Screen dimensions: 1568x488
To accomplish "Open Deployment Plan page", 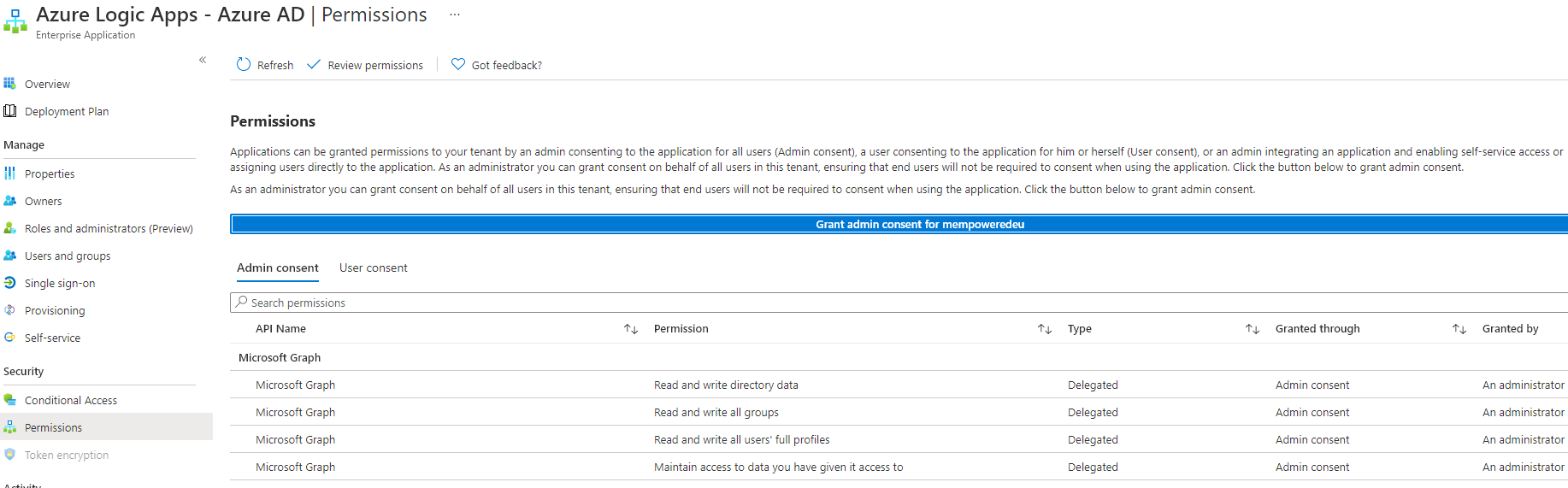I will click(67, 111).
